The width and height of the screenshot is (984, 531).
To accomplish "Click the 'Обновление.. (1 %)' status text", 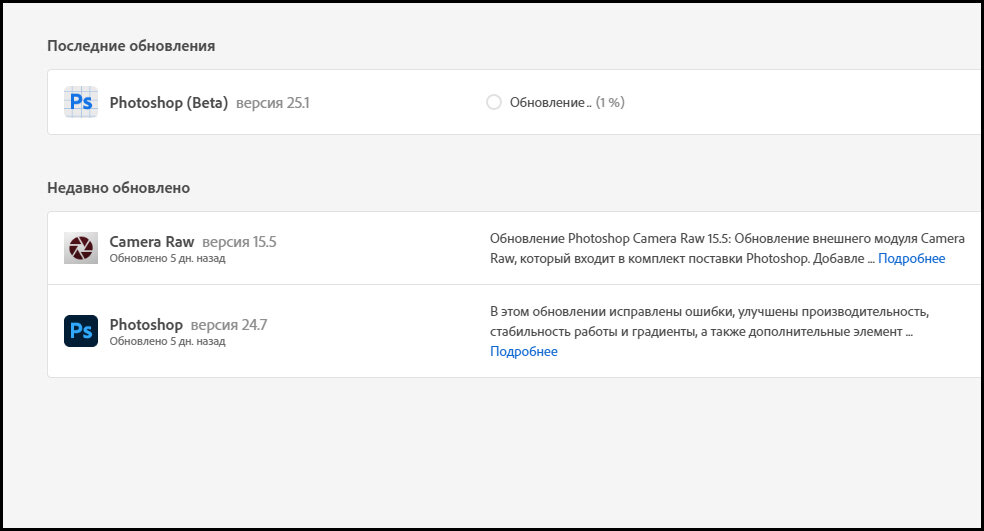I will tap(567, 102).
